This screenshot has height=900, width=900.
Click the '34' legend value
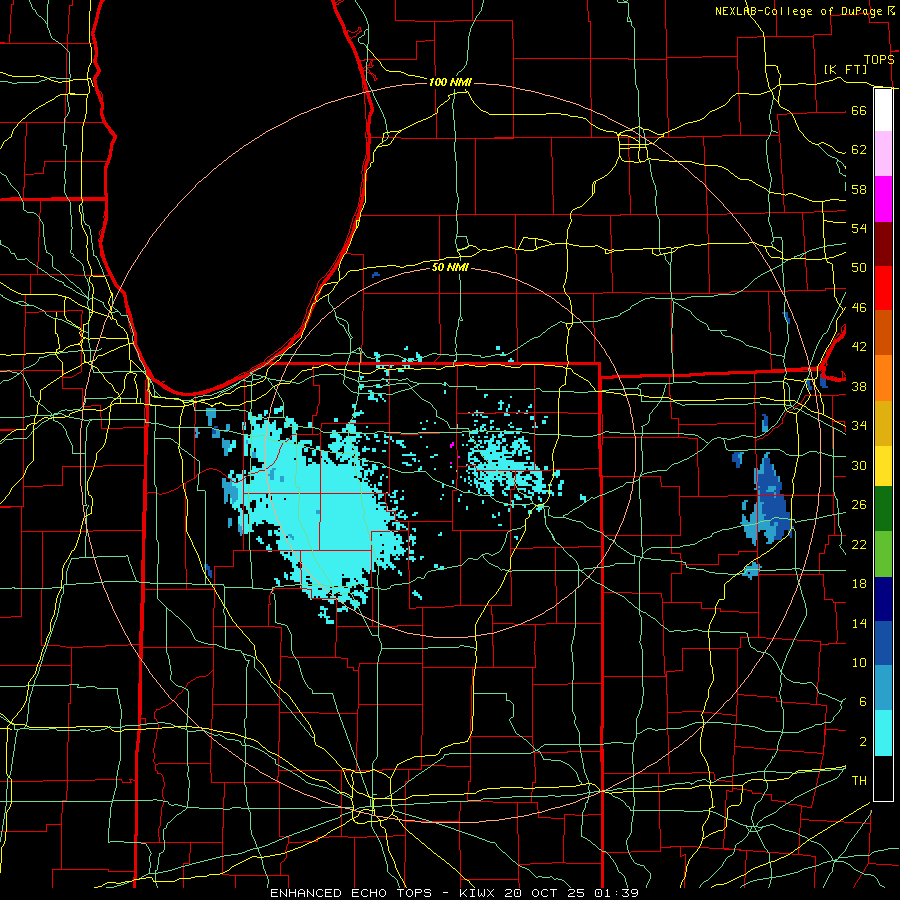[x=859, y=426]
